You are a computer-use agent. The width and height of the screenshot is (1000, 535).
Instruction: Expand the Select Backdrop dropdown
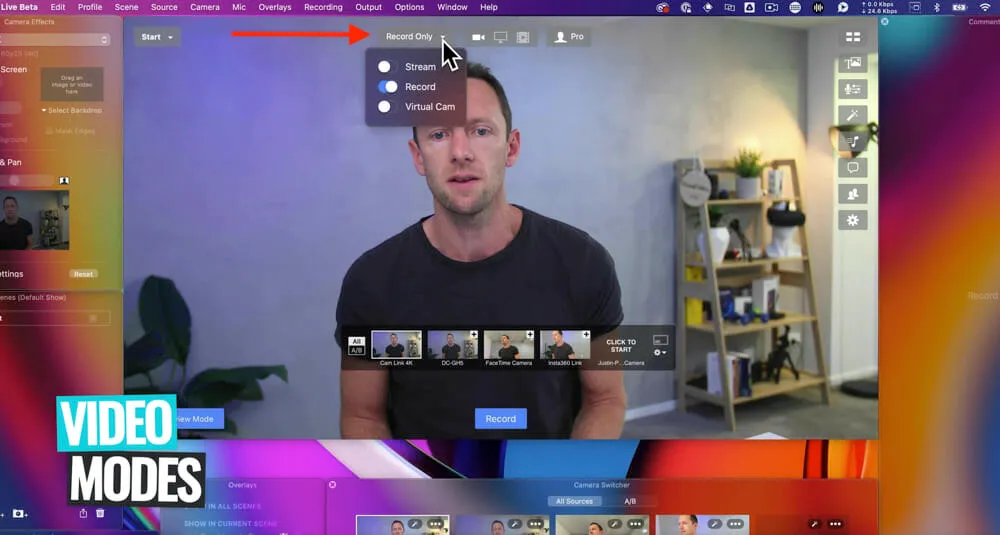(x=72, y=110)
